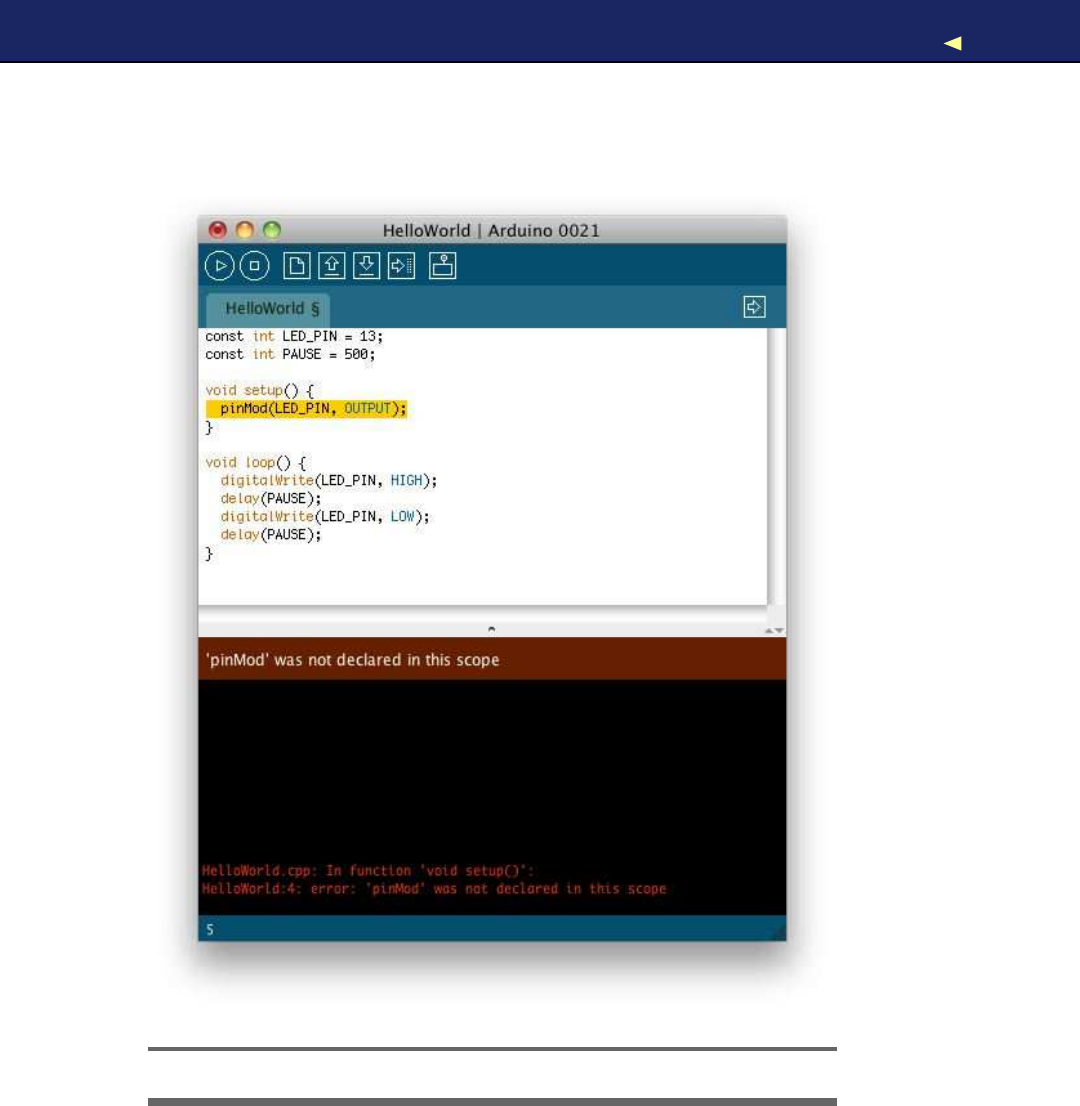
Task: Open the Serial Monitor icon
Action: pyautogui.click(x=442, y=266)
